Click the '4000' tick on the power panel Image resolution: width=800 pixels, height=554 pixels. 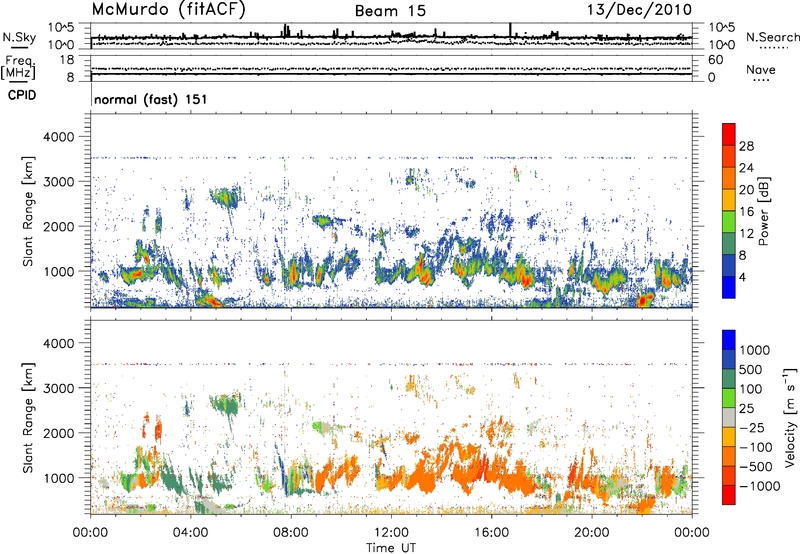(x=61, y=137)
